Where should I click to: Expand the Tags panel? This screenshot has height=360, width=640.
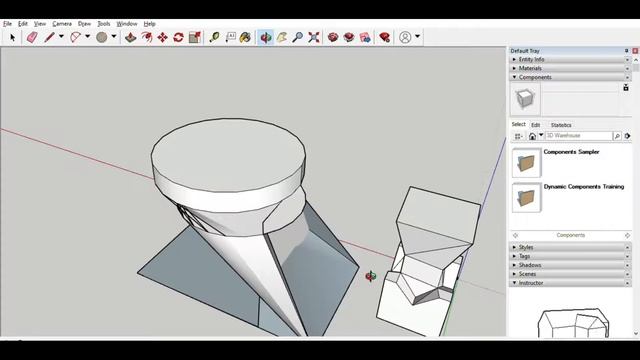pos(570,256)
